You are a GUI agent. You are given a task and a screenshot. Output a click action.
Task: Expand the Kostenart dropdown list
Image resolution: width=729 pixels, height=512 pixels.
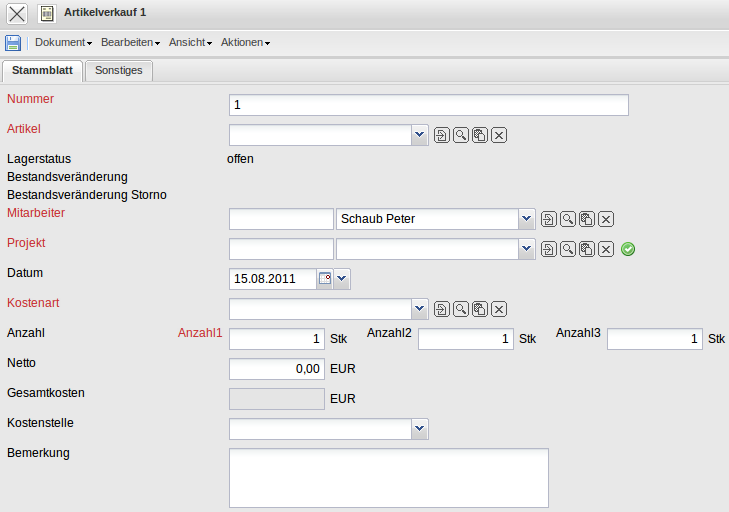point(420,309)
